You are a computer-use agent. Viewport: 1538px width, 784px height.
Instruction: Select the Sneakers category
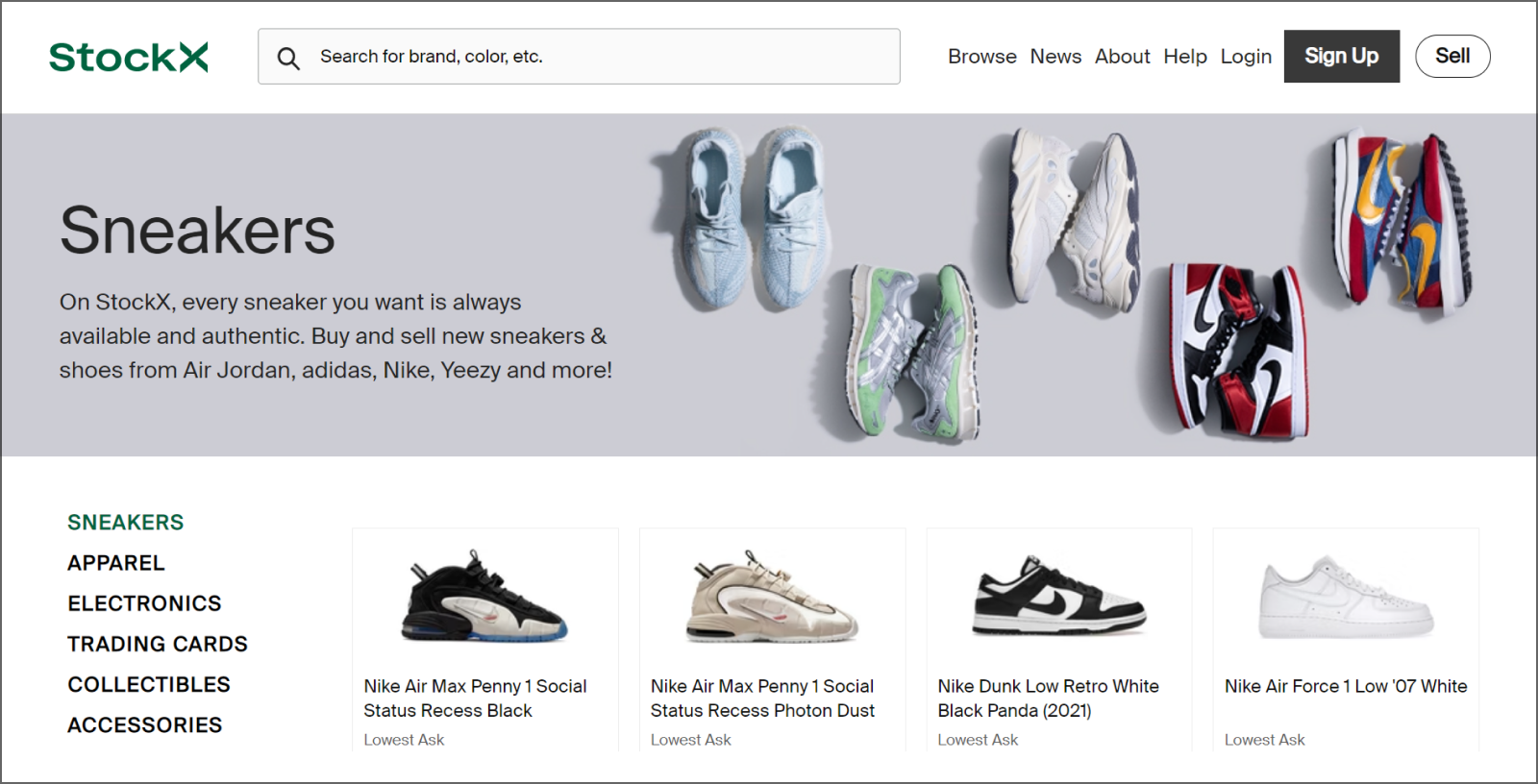coord(125,523)
